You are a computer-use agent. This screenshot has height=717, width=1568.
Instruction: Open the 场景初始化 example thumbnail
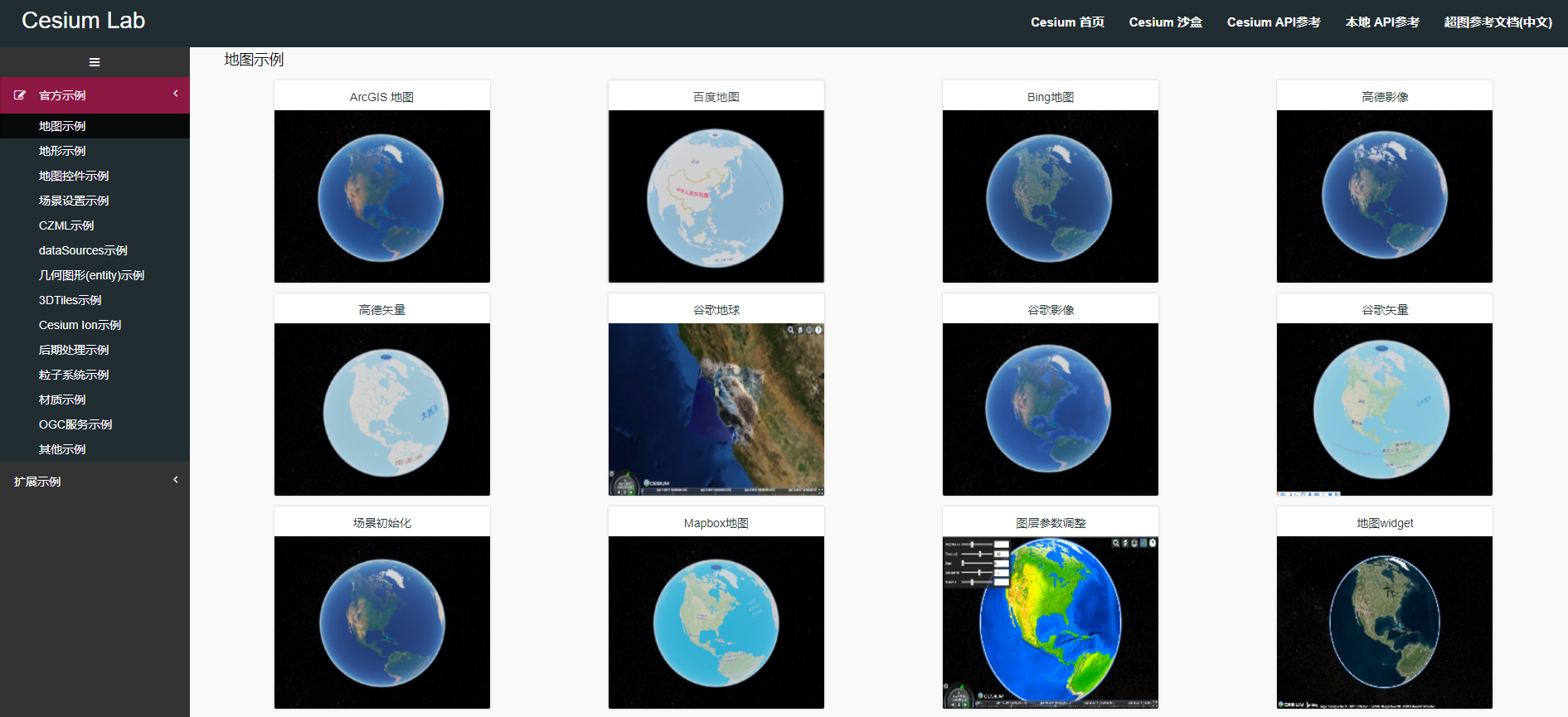(x=382, y=623)
